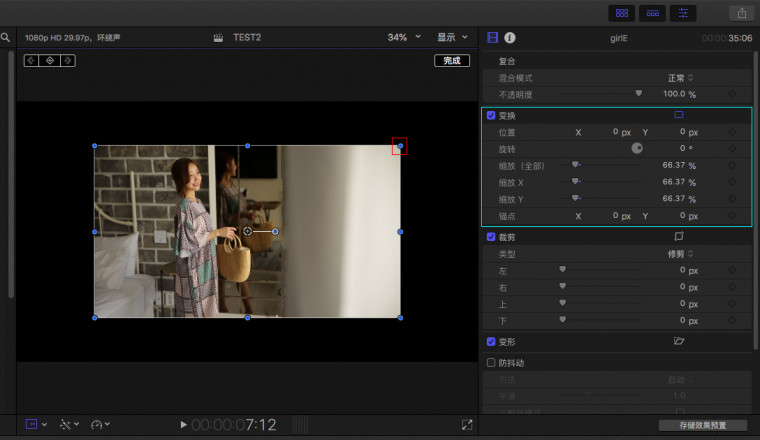
Task: Click the add keyframe diamond button
Action: [50, 61]
